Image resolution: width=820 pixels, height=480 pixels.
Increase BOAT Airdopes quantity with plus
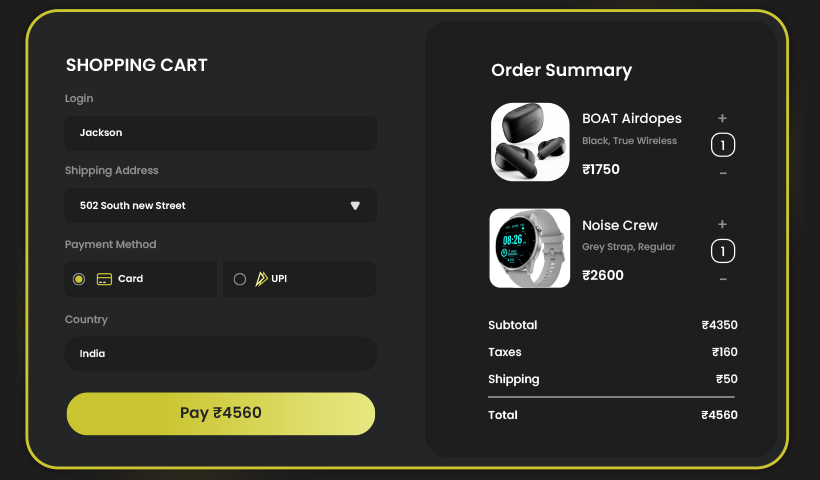point(723,118)
